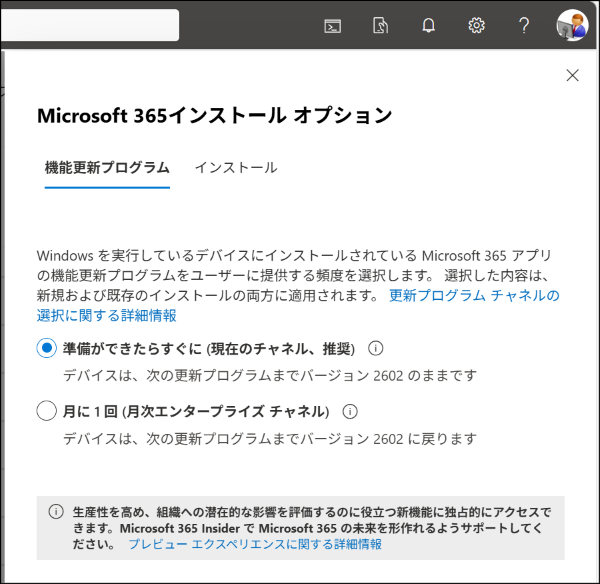This screenshot has width=600, height=584.
Task: Close the Microsoft 365 install options panel
Action: 572,75
